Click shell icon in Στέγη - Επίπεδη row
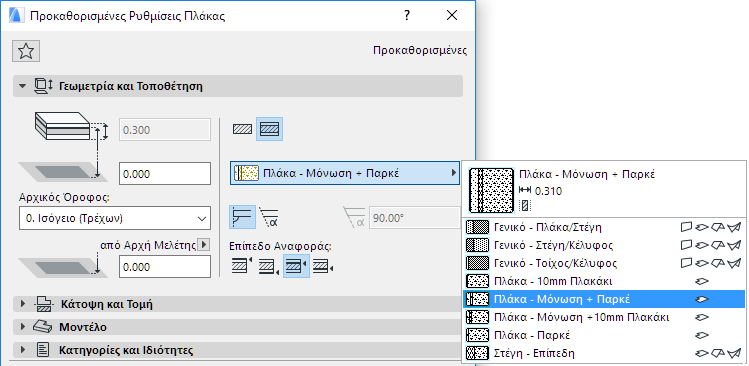Viewport: 749px width, 366px height. [734, 354]
